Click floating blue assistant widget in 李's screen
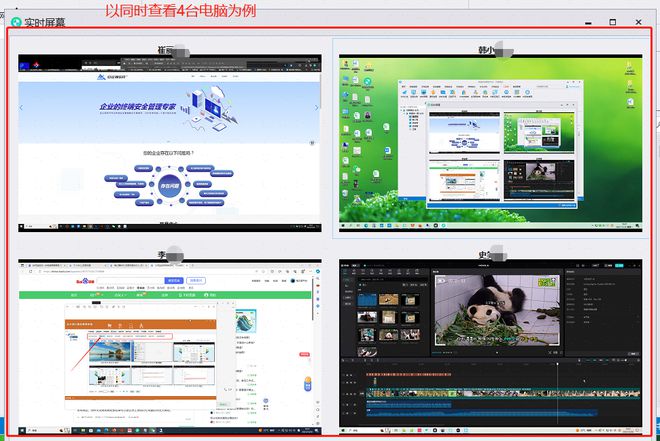 tap(308, 384)
